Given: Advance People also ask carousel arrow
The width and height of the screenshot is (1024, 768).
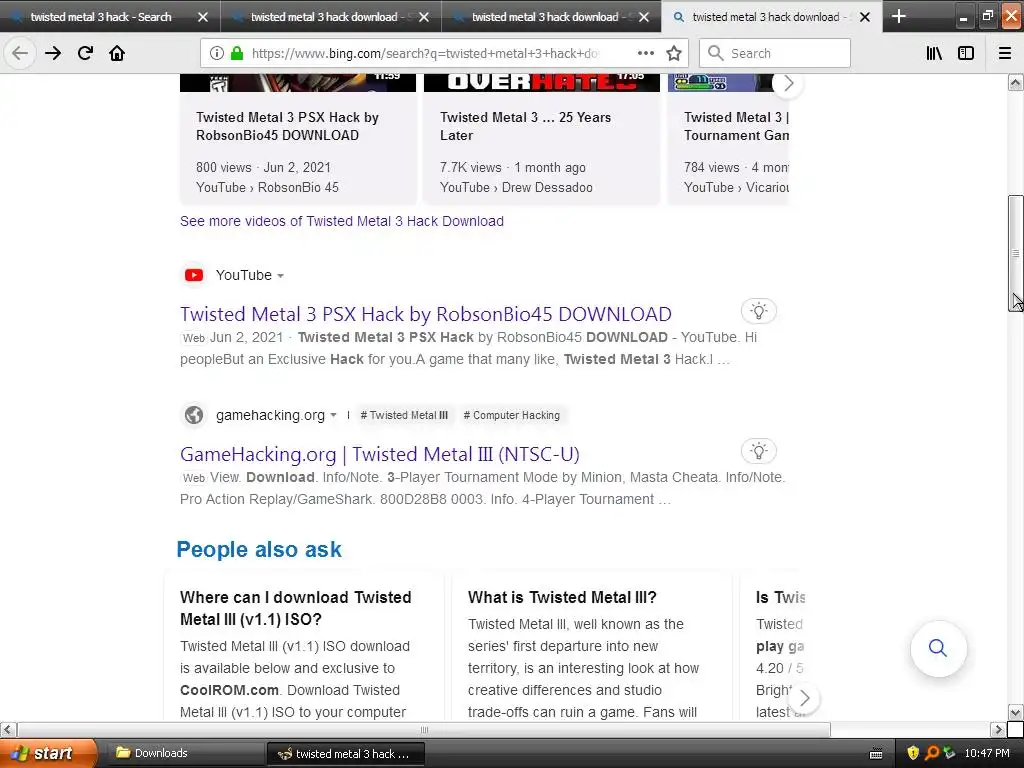Looking at the screenshot, I should tap(805, 698).
